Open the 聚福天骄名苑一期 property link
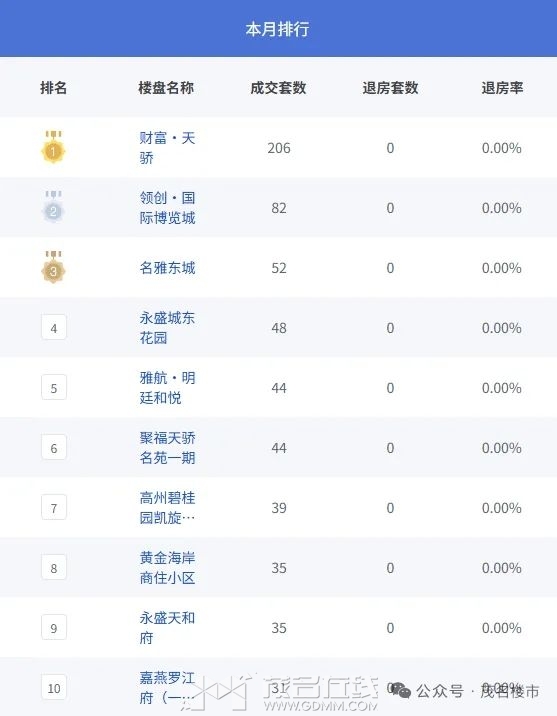557x716 pixels. [167, 448]
